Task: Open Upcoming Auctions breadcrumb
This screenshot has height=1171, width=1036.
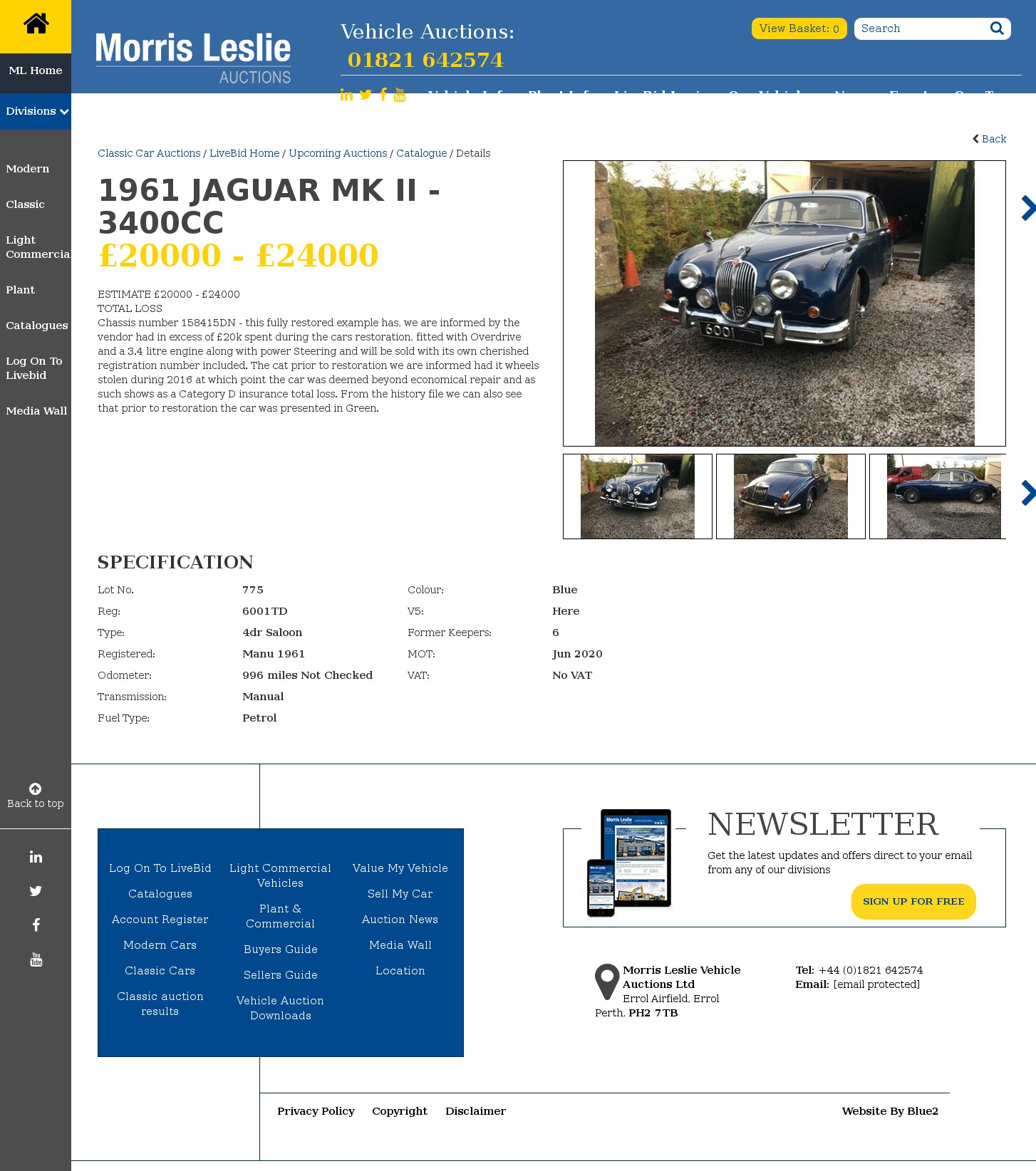Action: [338, 153]
